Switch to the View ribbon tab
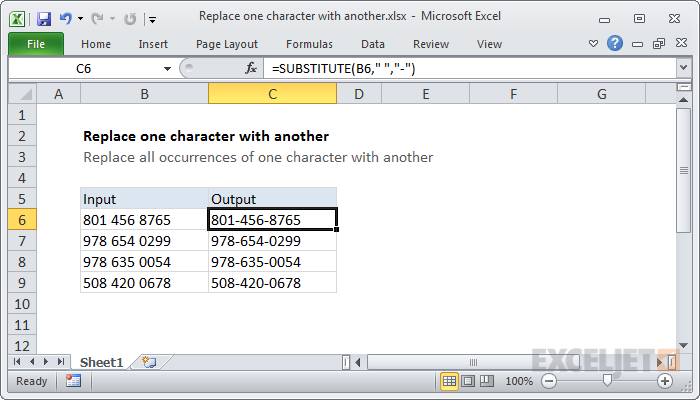Viewport: 700px width, 400px height. tap(489, 44)
